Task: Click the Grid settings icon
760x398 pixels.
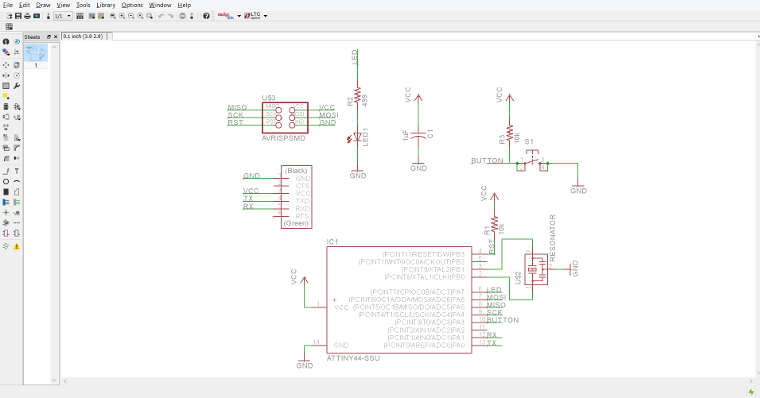Action: 9,27
